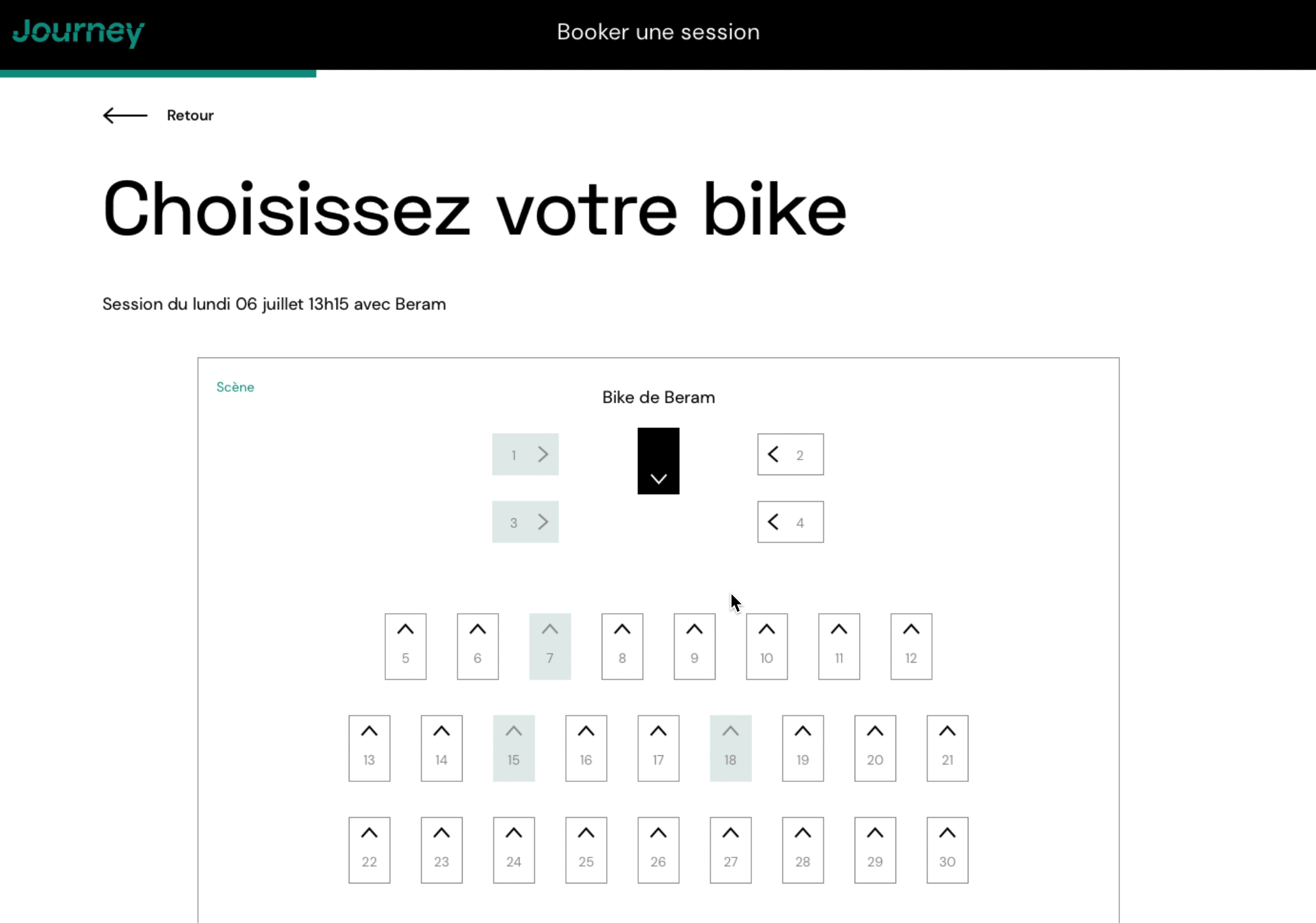Click the instructor's black bike tile
1316x923 pixels.
point(659,461)
